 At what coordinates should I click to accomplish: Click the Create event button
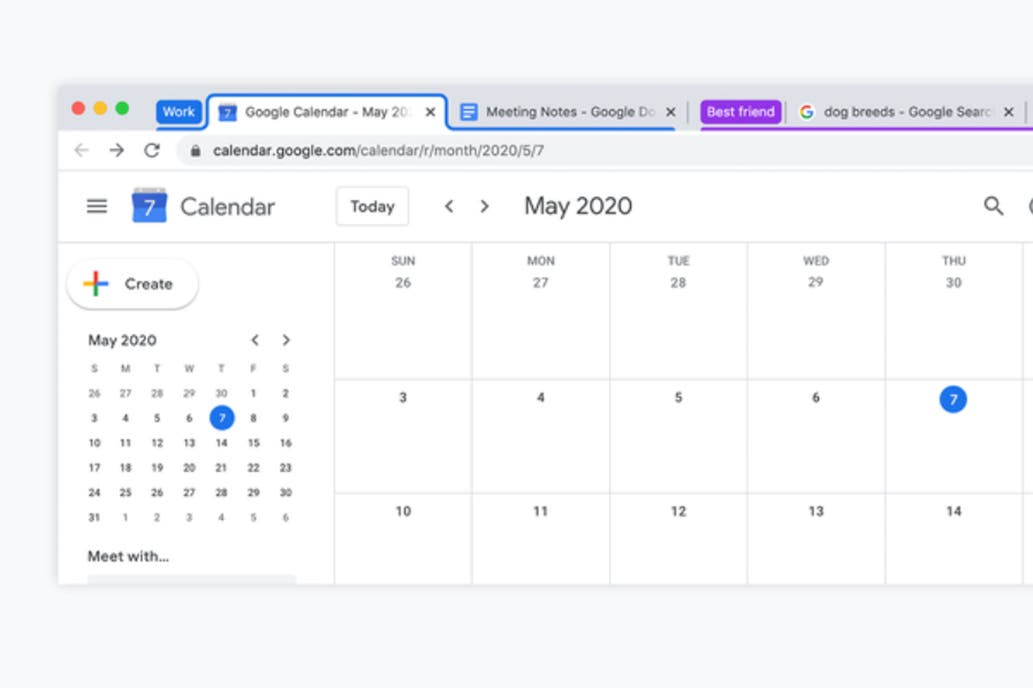[x=133, y=284]
